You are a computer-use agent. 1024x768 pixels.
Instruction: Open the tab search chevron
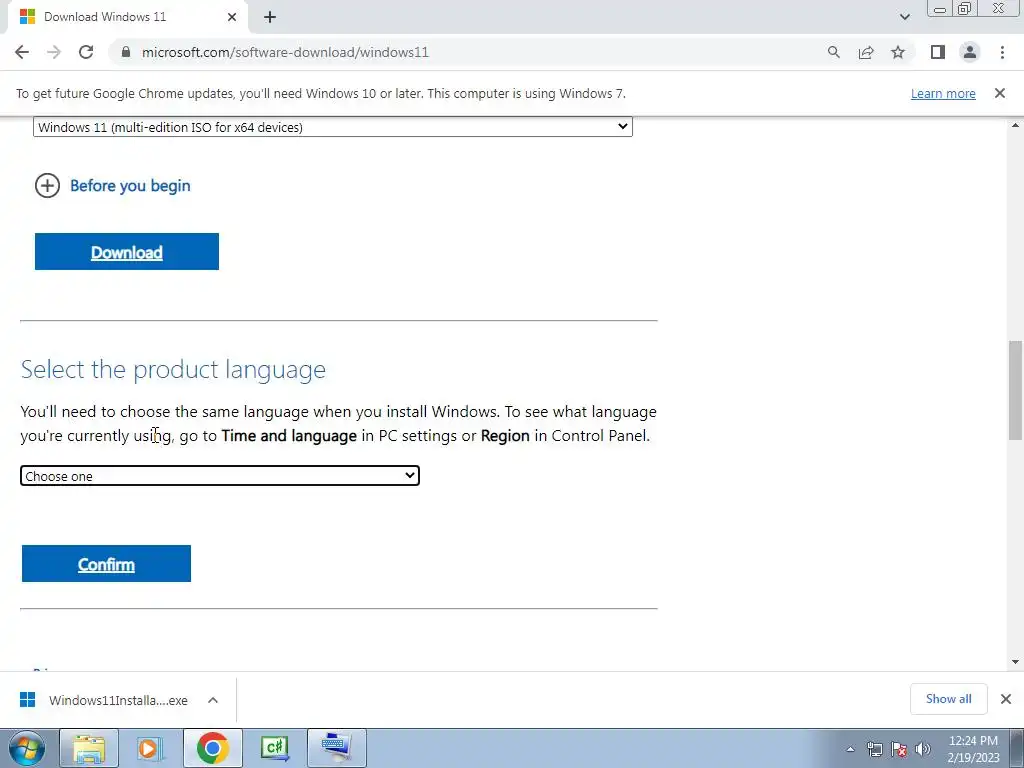tap(904, 17)
